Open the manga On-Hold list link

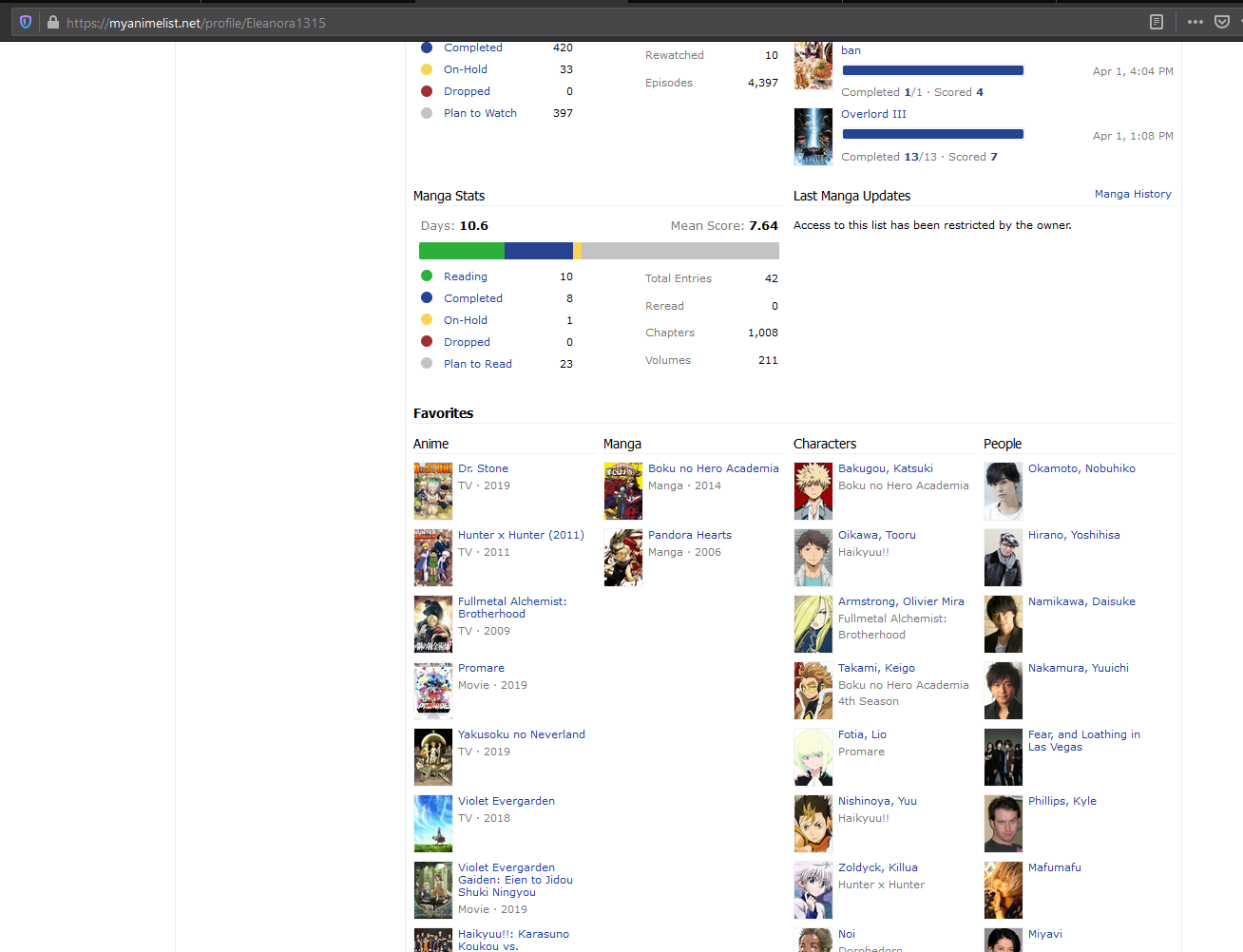pyautogui.click(x=466, y=320)
